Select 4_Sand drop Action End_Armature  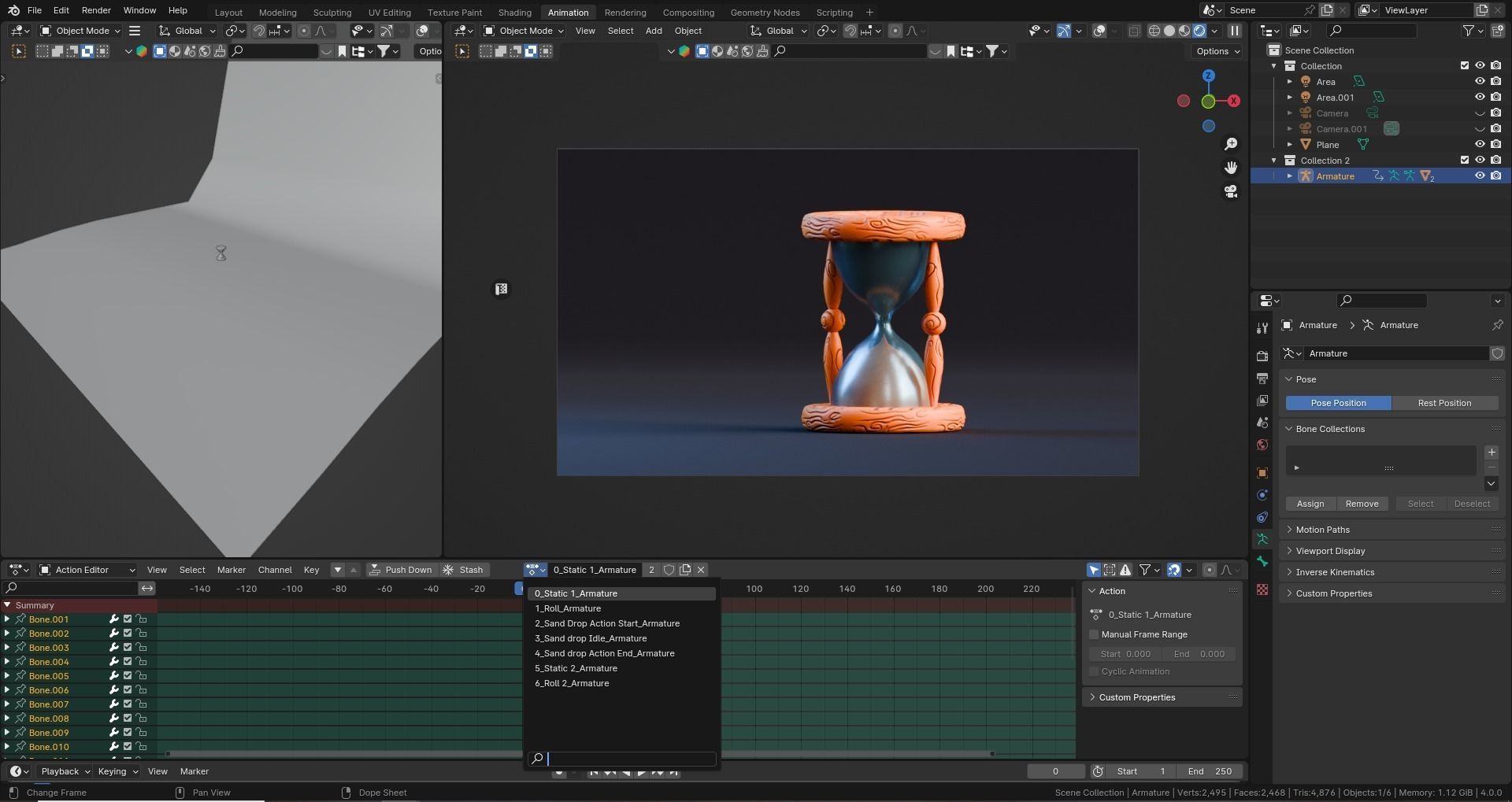tap(621, 653)
